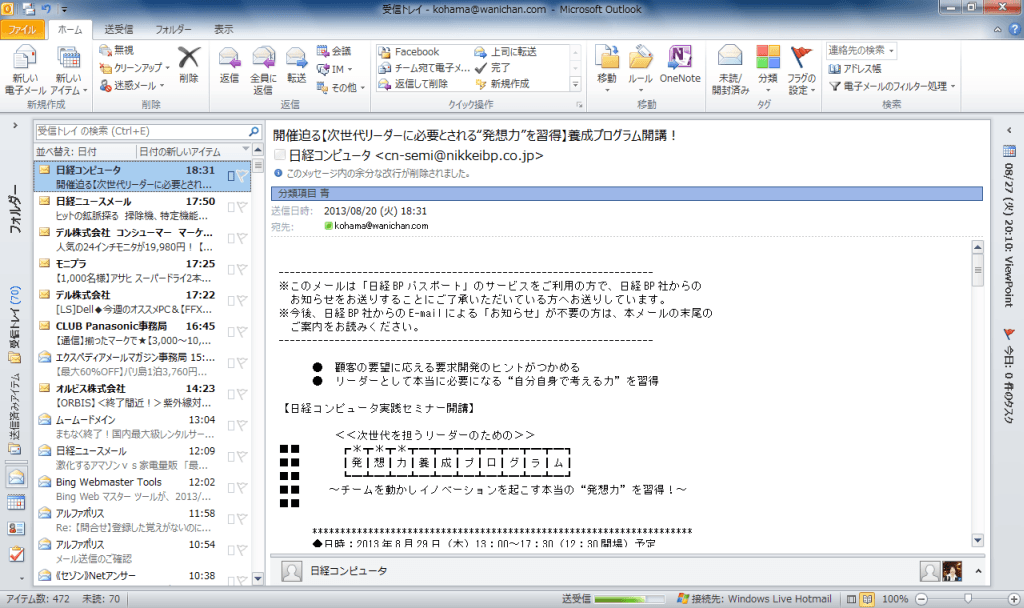Toggle category box on デル株式会社 17:22 message

point(231,300)
